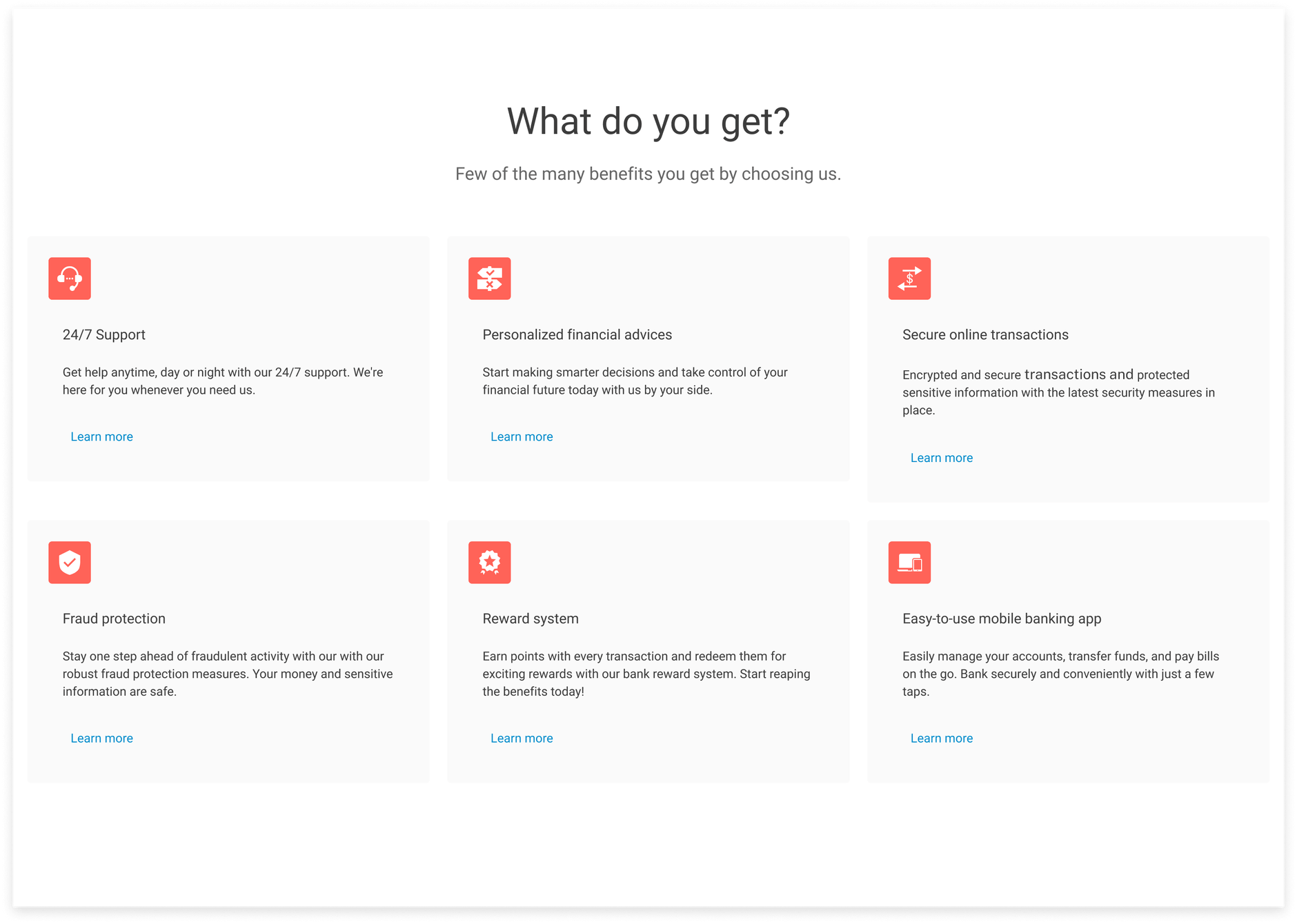Click the "Fraud protection" card heading
Screen dimensions: 1297x924
[114, 619]
